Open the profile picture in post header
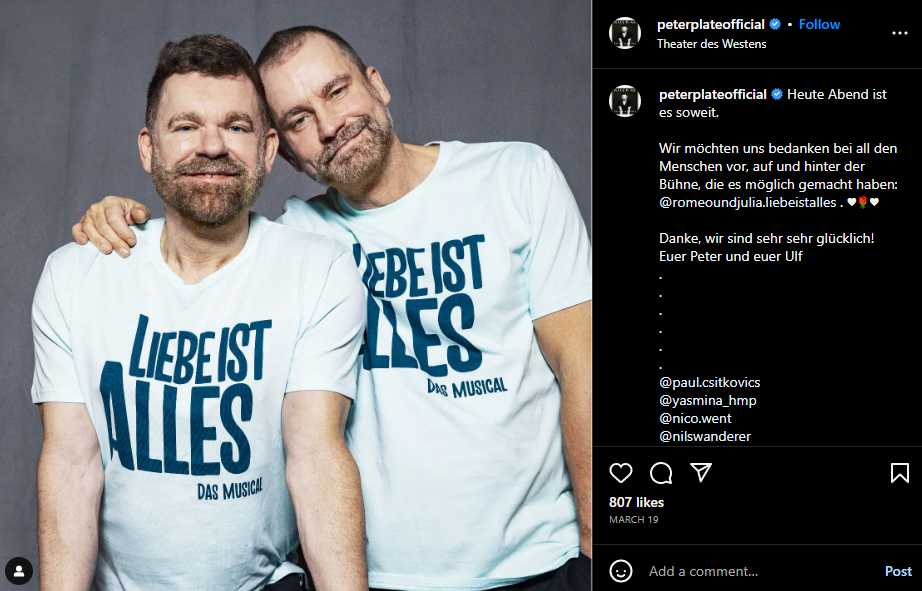922x591 pixels. coord(624,33)
